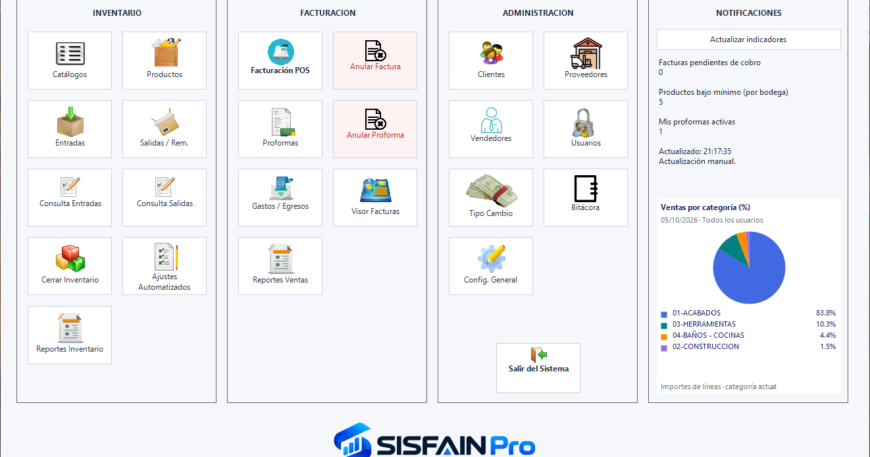
Task: Click the ADMINISTRACION panel heading
Action: click(x=538, y=13)
